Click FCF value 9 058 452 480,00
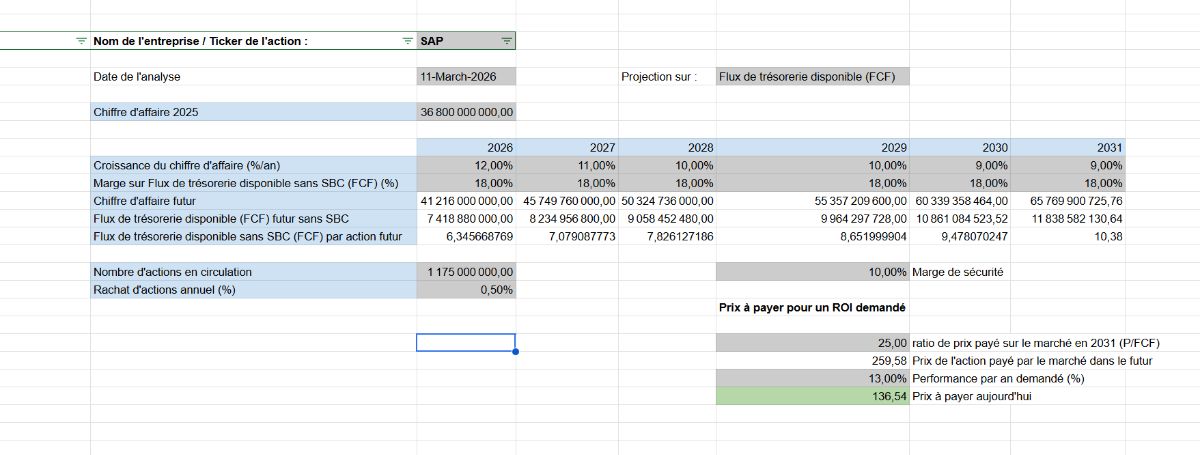1200x455 pixels. [667, 219]
